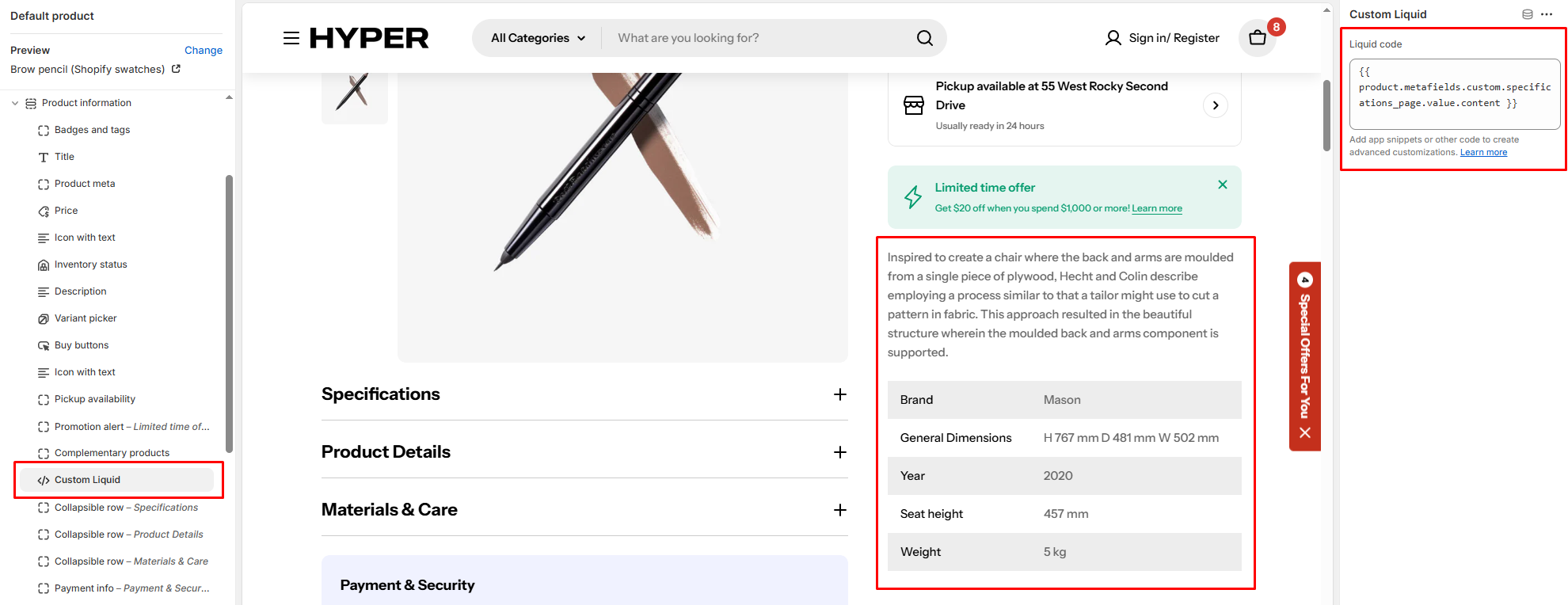Close the Special Offers For You tab
1568x605 pixels.
[x=1305, y=432]
